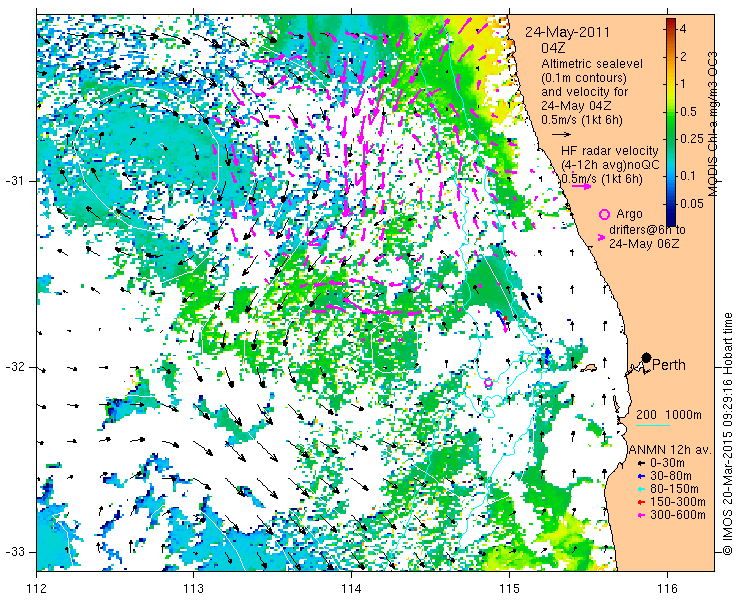Click the 112 longitude axis label
Image resolution: width=740 pixels, height=600 pixels.
pyautogui.click(x=36, y=589)
